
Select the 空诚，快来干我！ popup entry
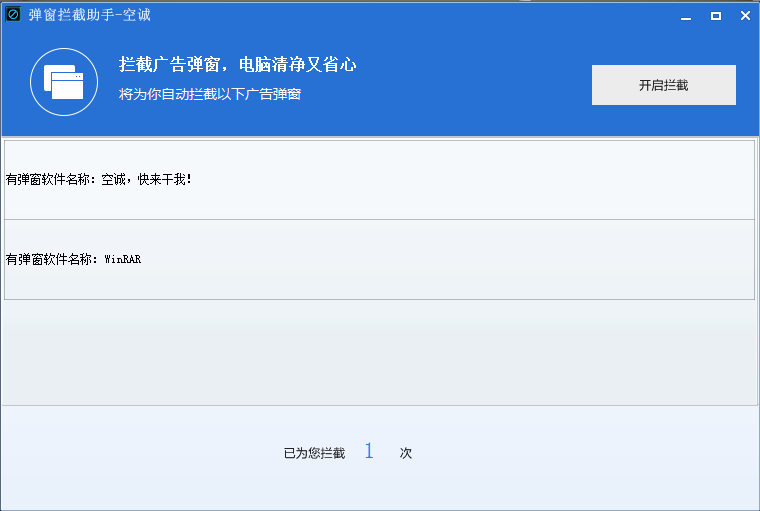pos(378,180)
